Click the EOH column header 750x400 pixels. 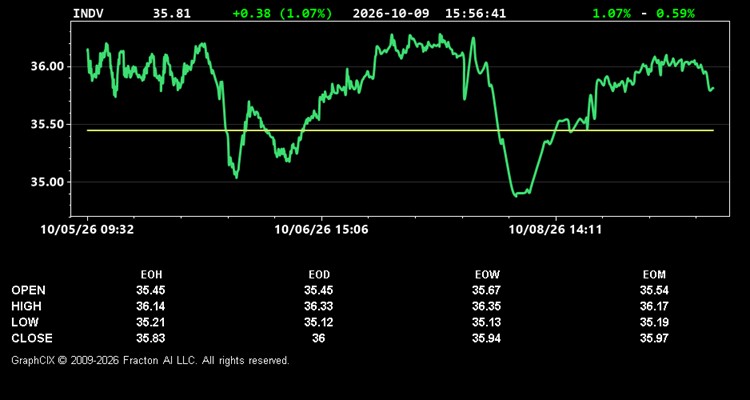(x=151, y=275)
